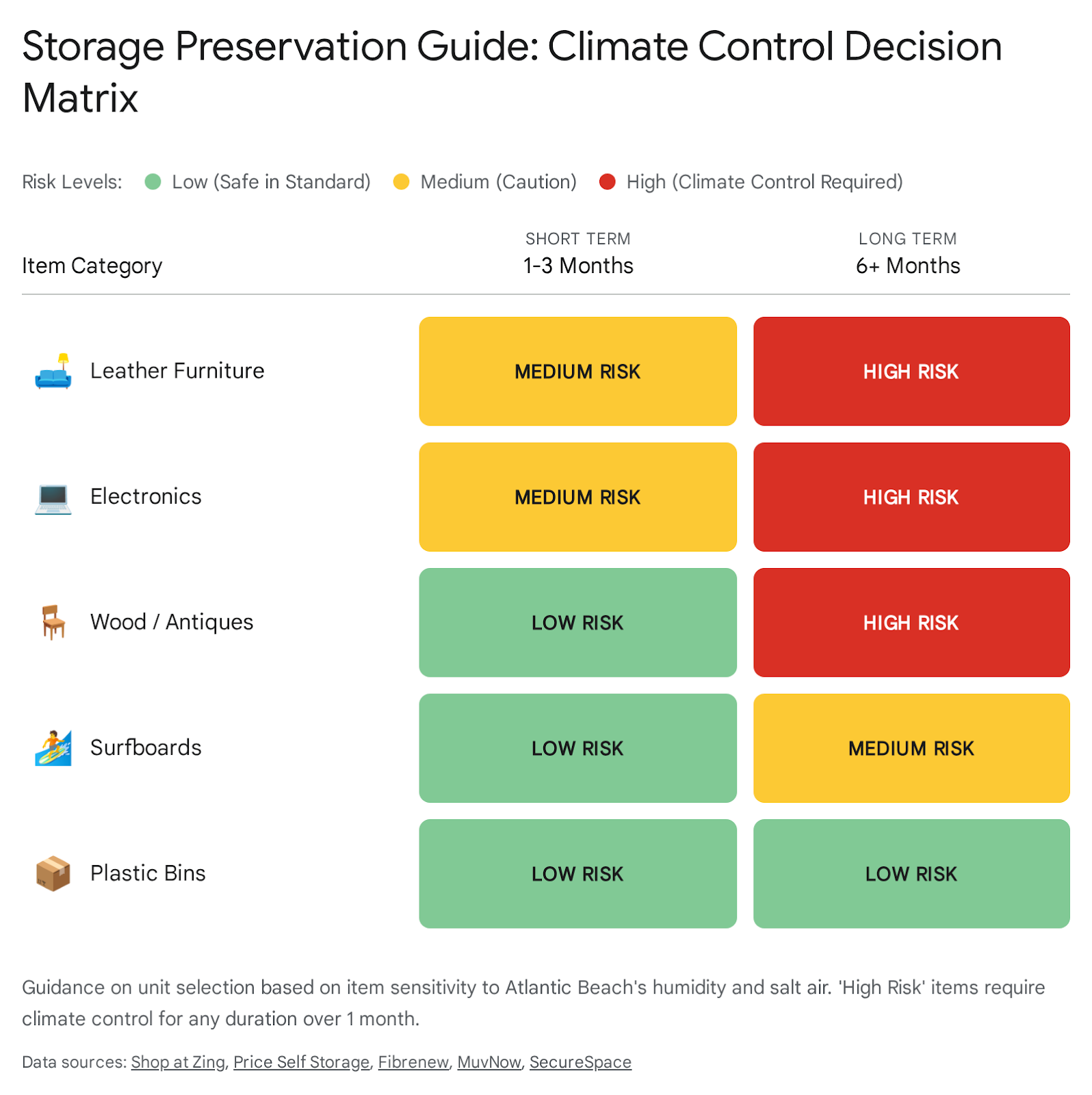This screenshot has width=1092, height=1095.
Task: Visit the MuvNow source link
Action: coord(489,1062)
